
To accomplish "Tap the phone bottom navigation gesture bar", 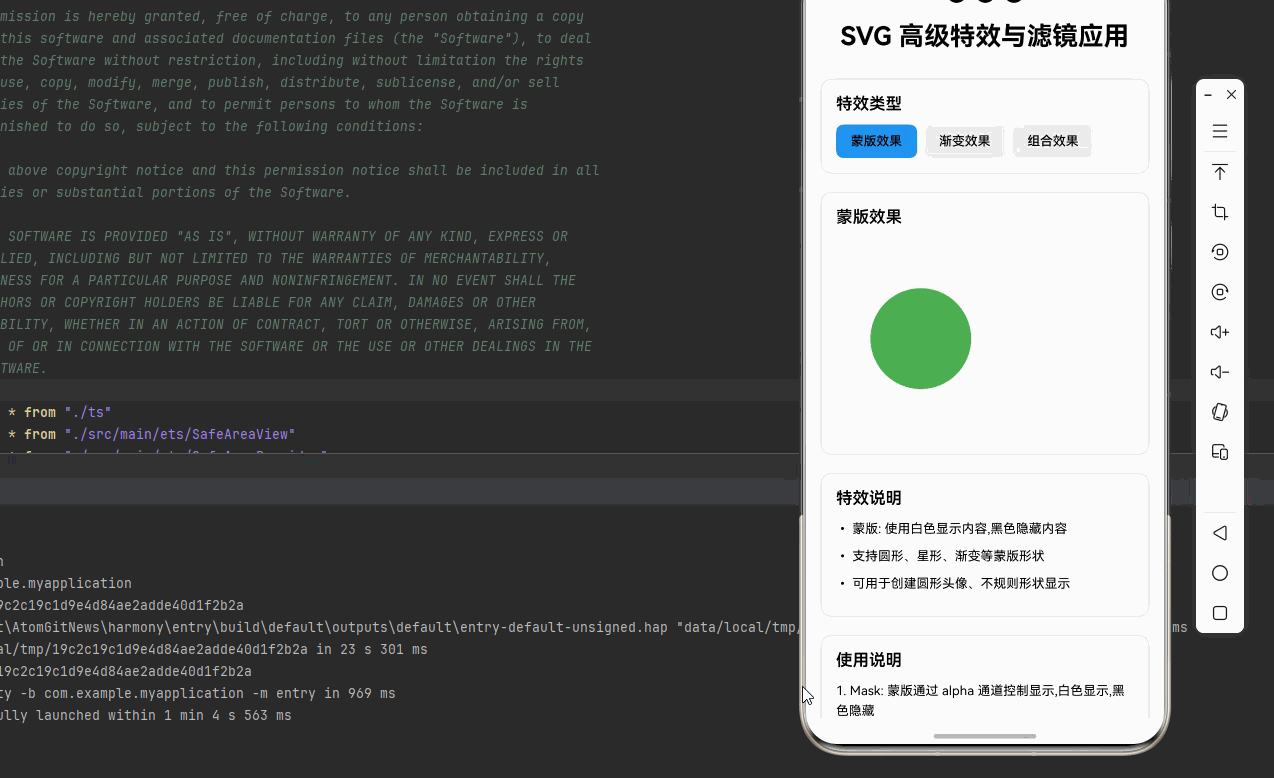I will [984, 736].
